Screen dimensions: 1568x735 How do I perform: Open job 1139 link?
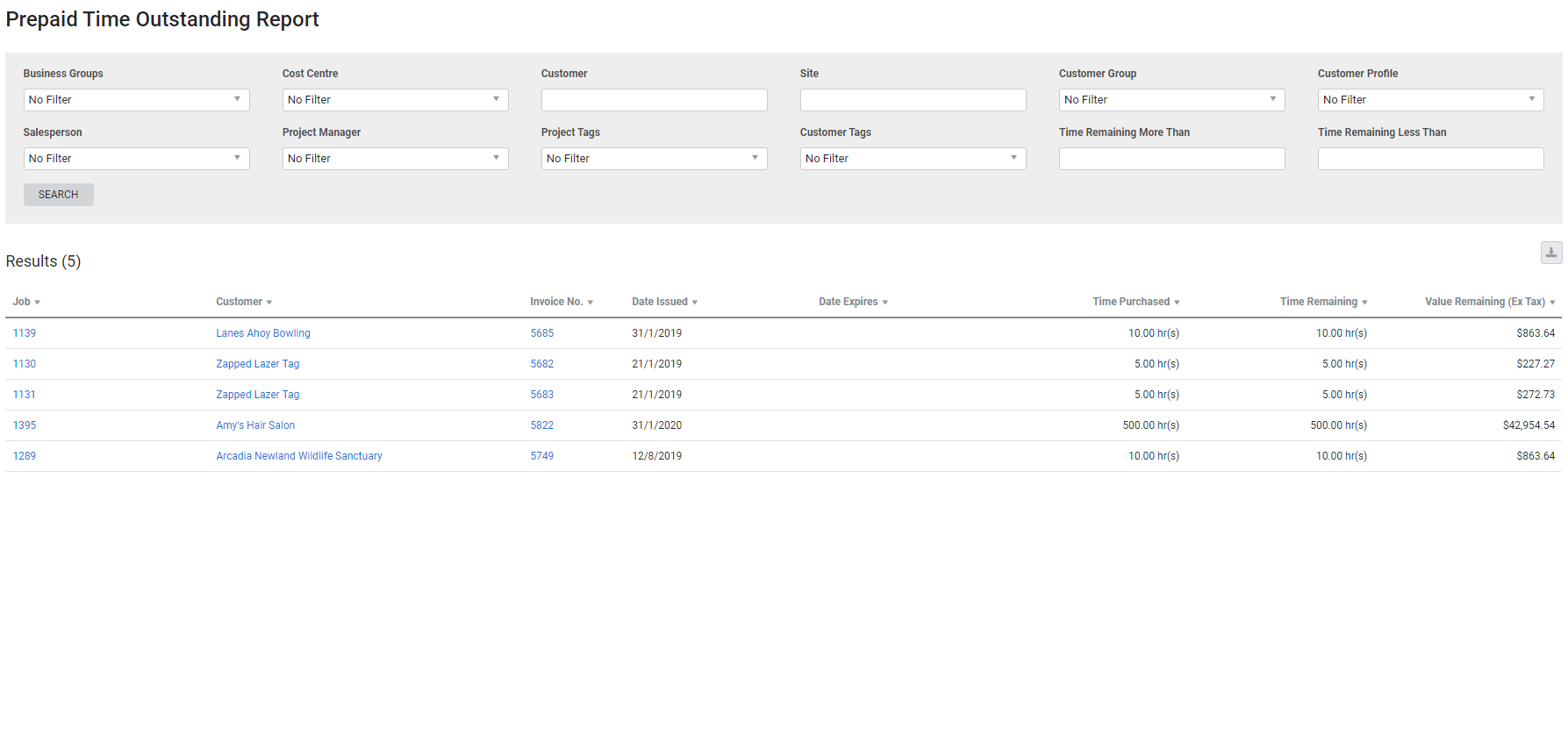pos(25,333)
